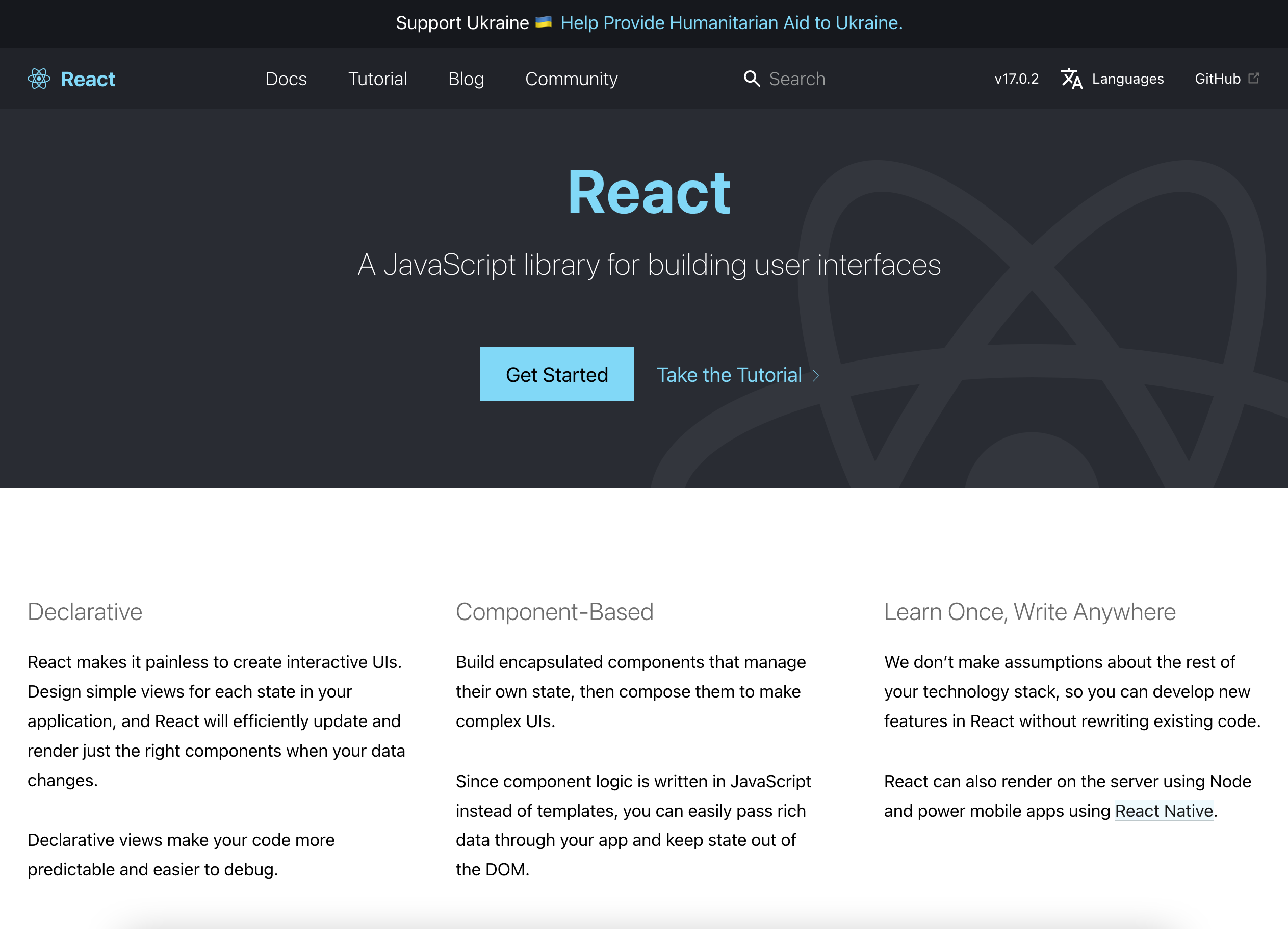
Task: Click the React atom logo icon
Action: (x=38, y=79)
